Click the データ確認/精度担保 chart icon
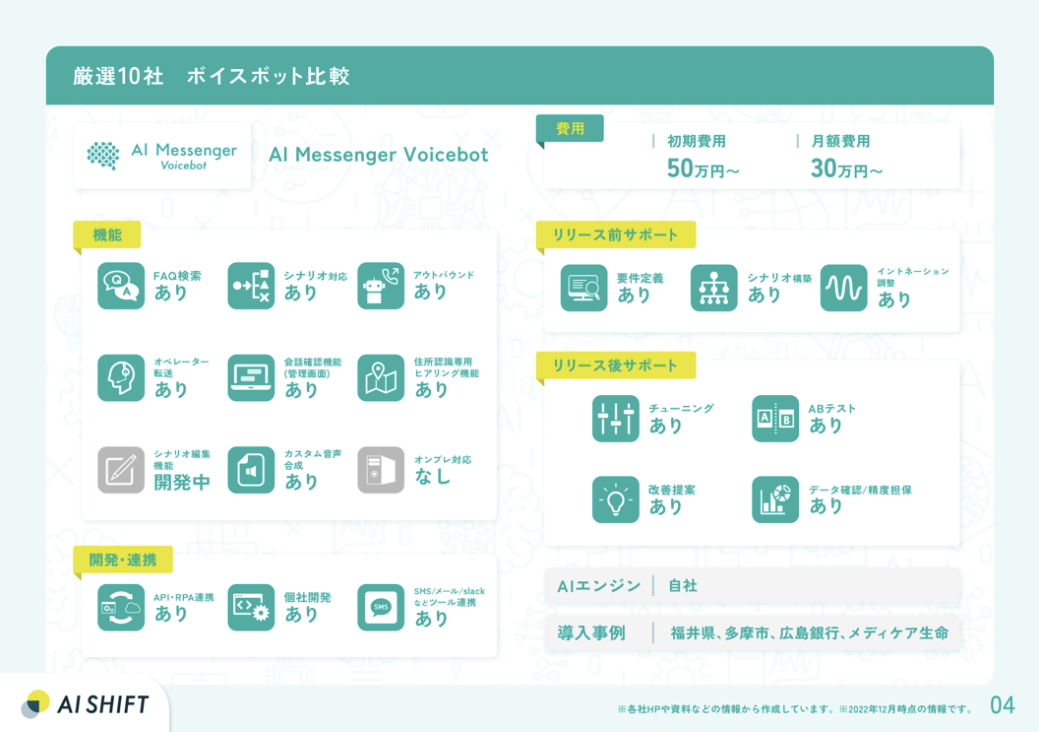Viewport: 1039px width, 732px height. click(x=775, y=499)
